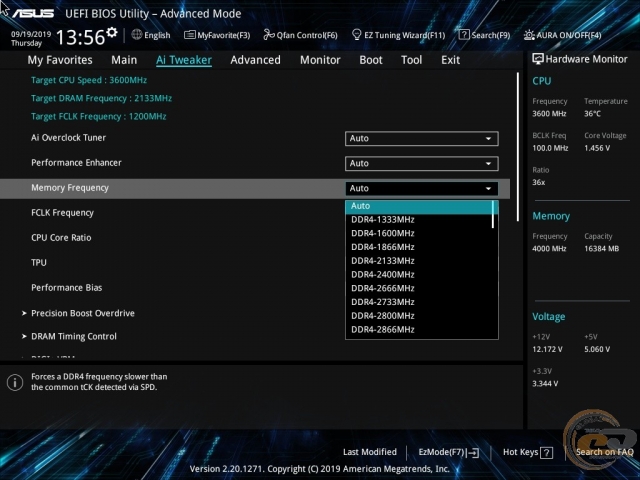This screenshot has width=640, height=480.
Task: Pick DDR4-2400MHz from the list
Action: click(419, 275)
